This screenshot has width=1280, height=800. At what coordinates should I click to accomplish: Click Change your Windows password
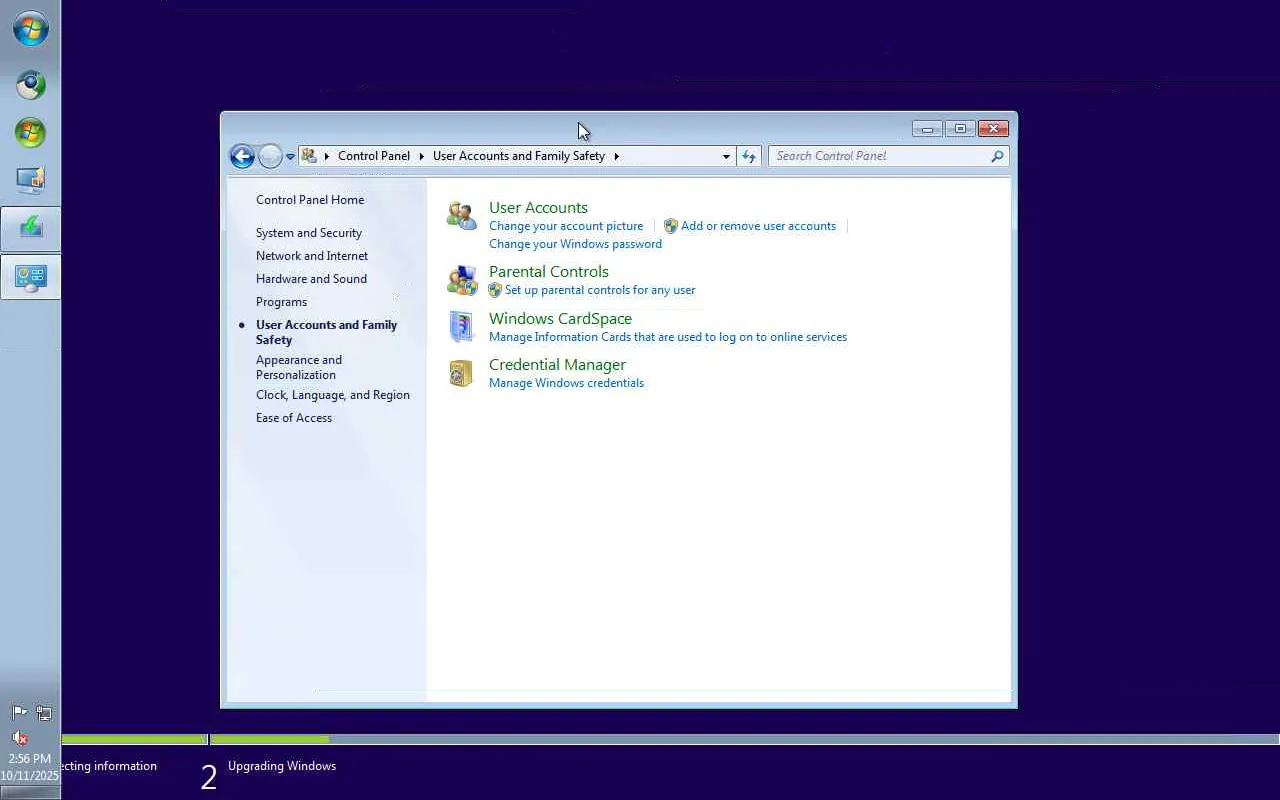[x=575, y=244]
